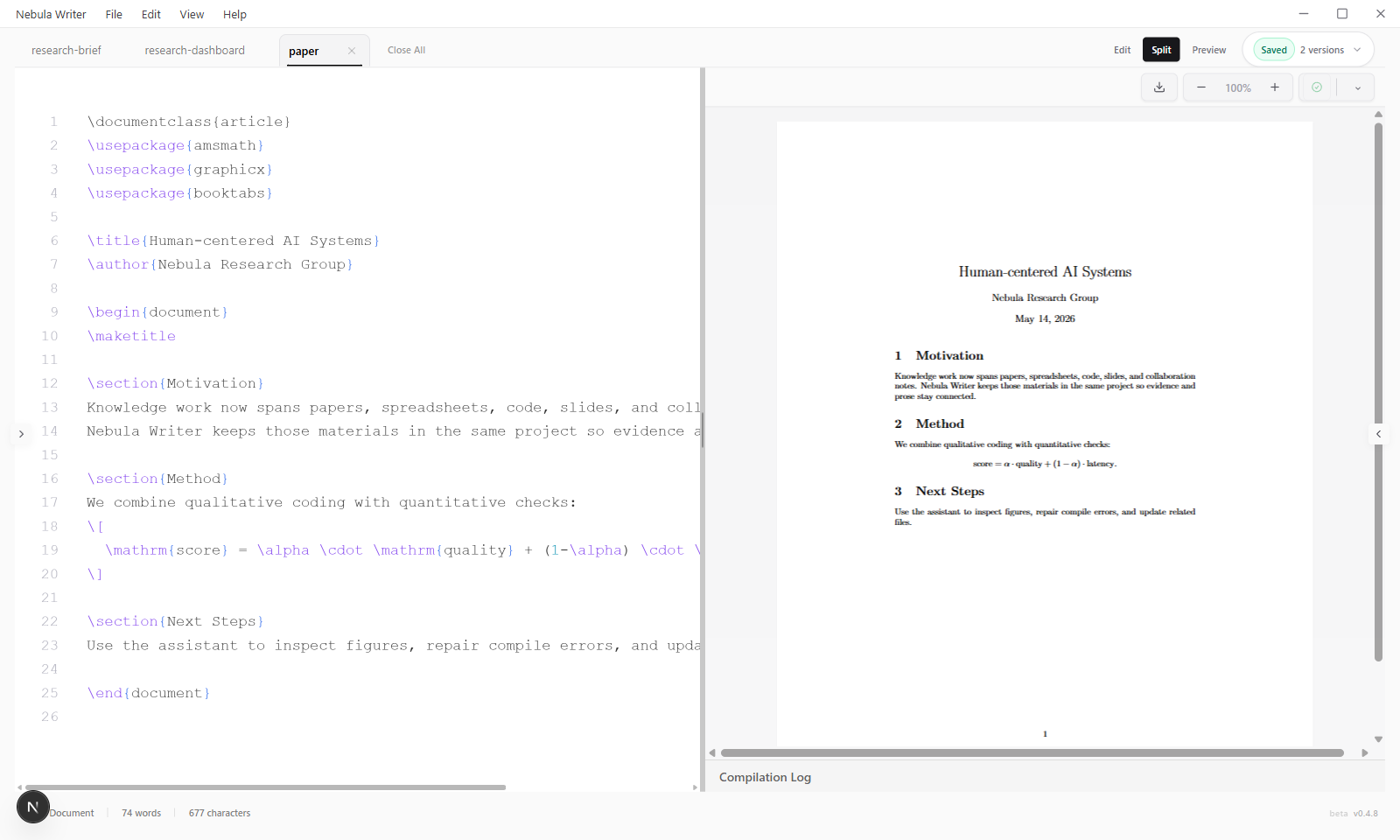Click the 'Motivation' heading in the PDF
The image size is (1400, 840).
[x=949, y=355]
